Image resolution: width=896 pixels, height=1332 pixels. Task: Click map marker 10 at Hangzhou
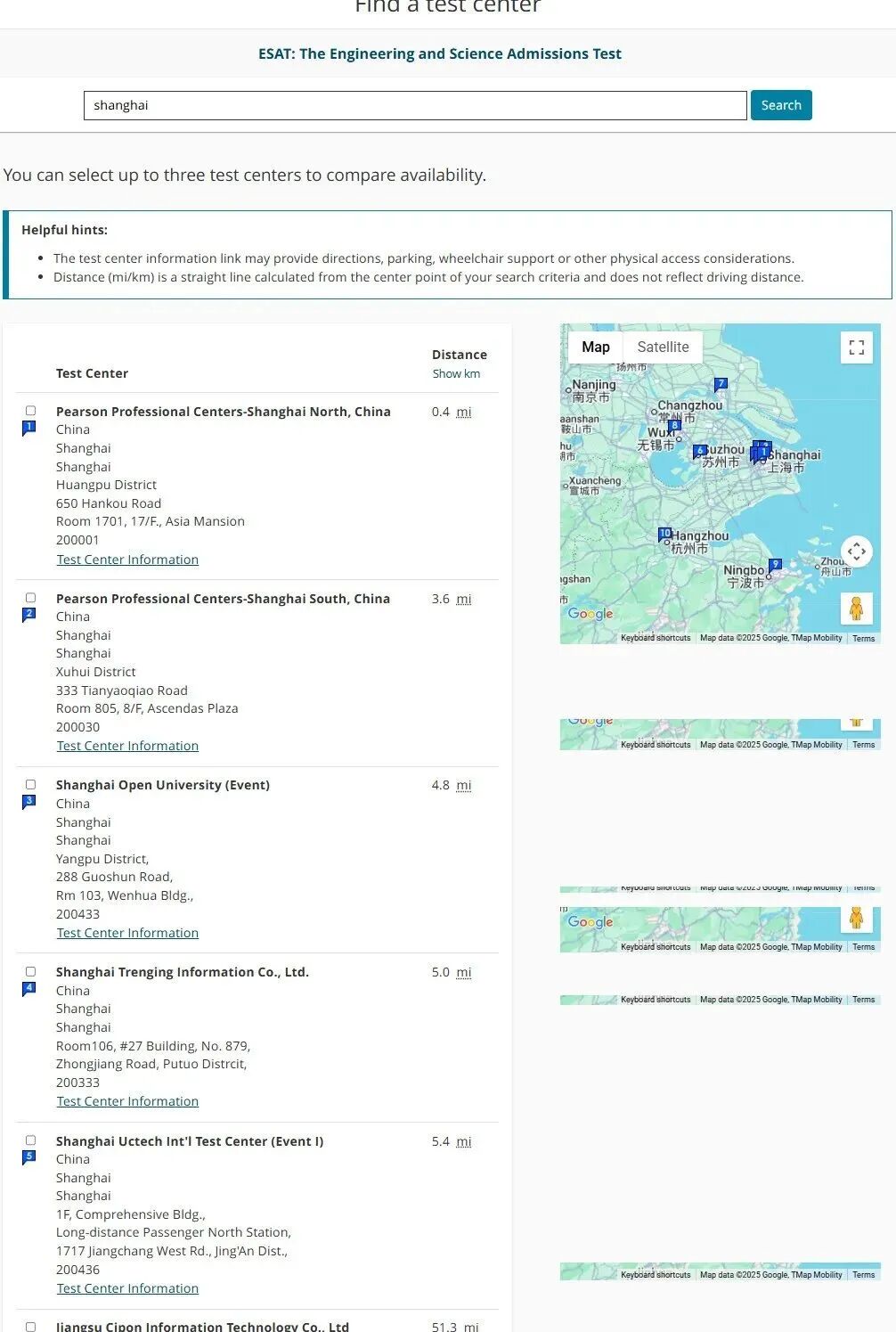click(664, 534)
